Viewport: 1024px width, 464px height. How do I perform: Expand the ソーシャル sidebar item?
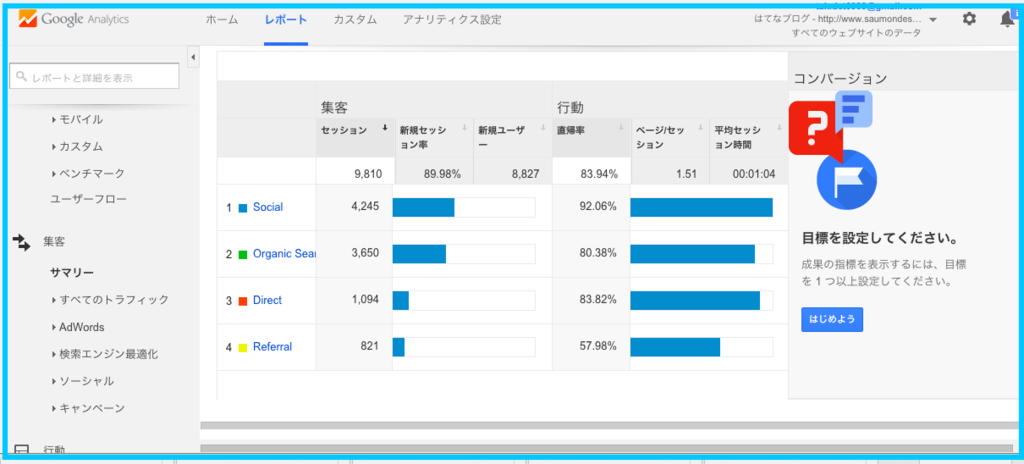click(x=82, y=381)
